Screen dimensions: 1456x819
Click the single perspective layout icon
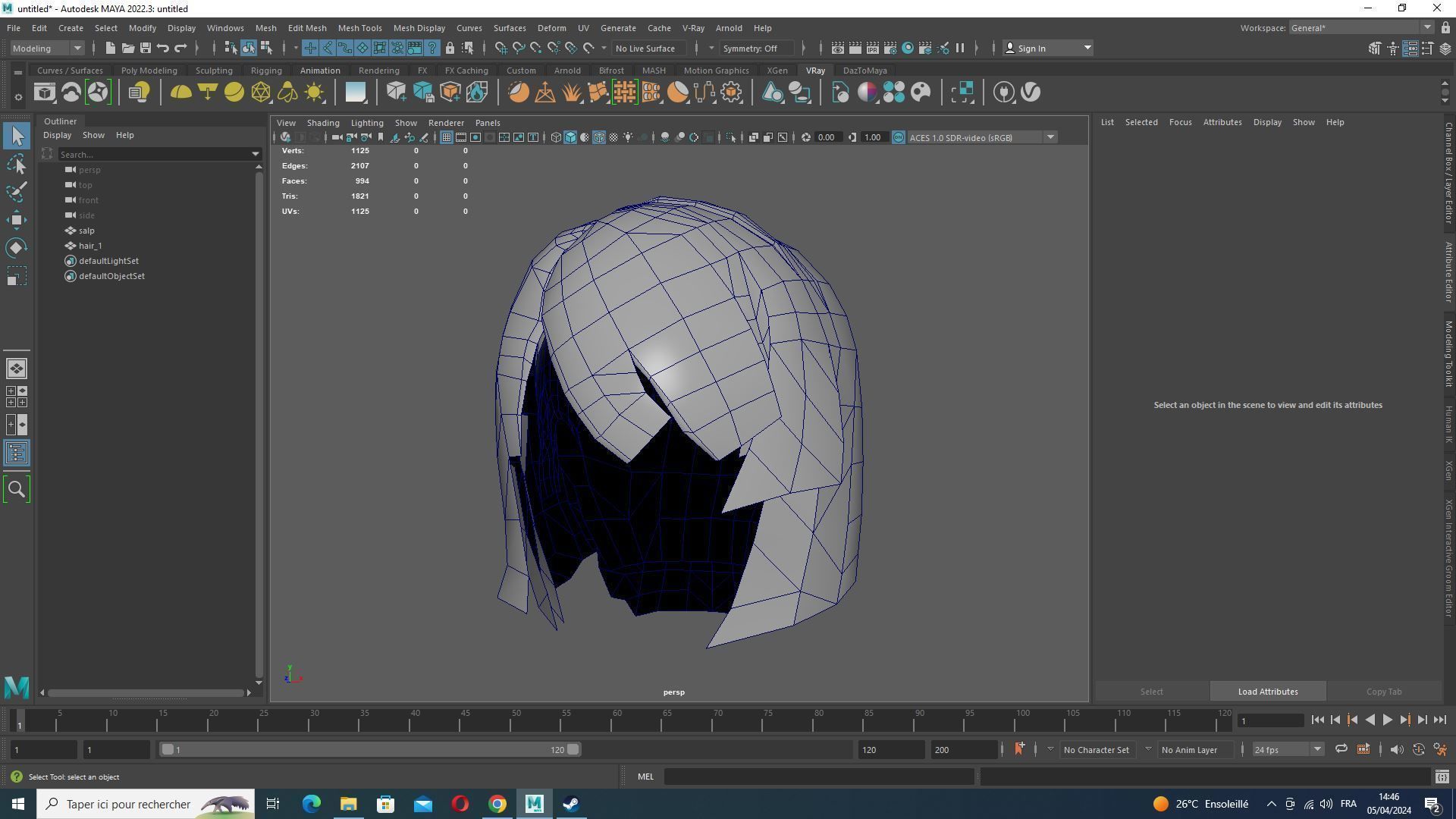(17, 369)
